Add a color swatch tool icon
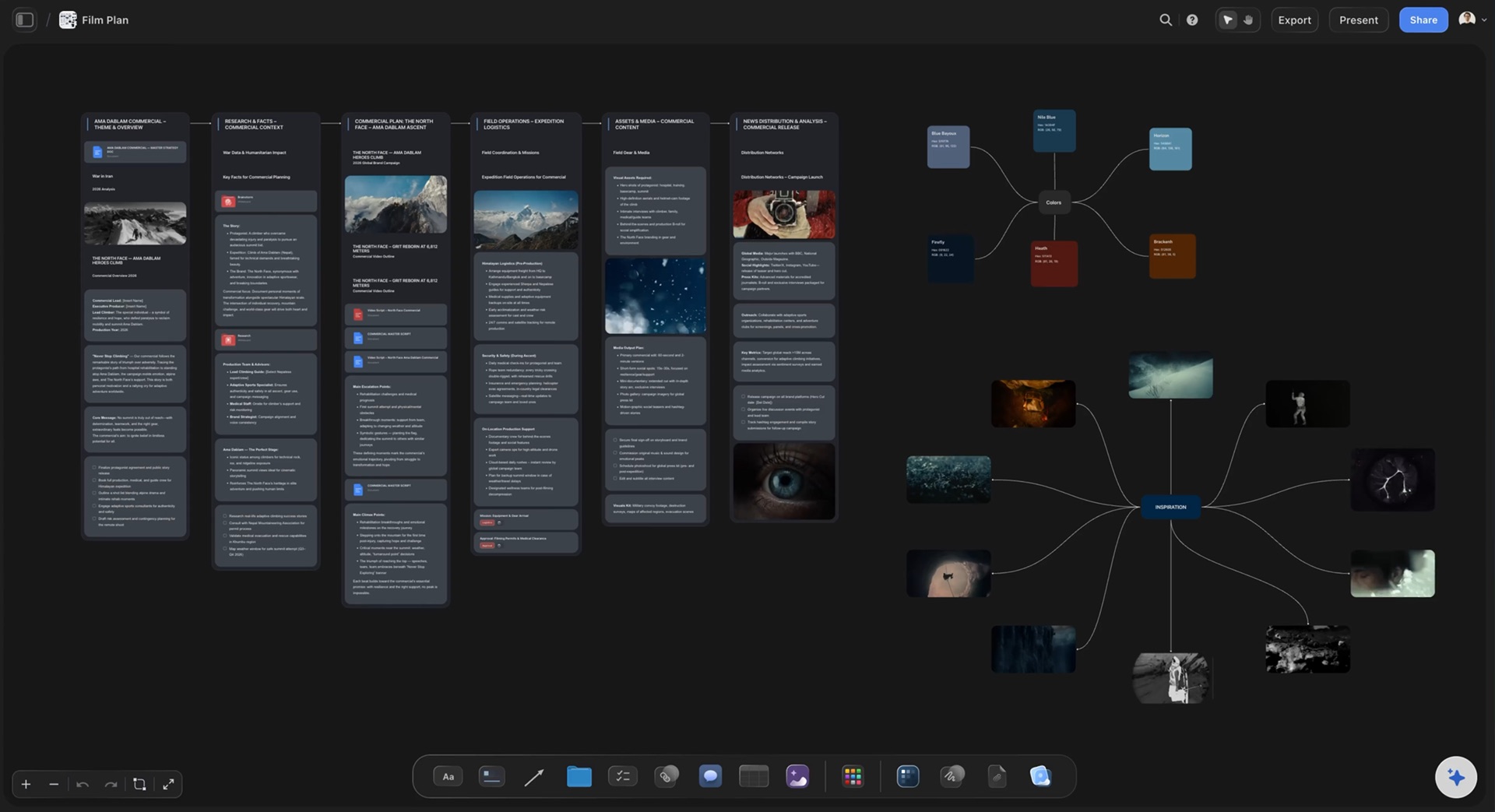Image resolution: width=1495 pixels, height=812 pixels. [x=908, y=776]
